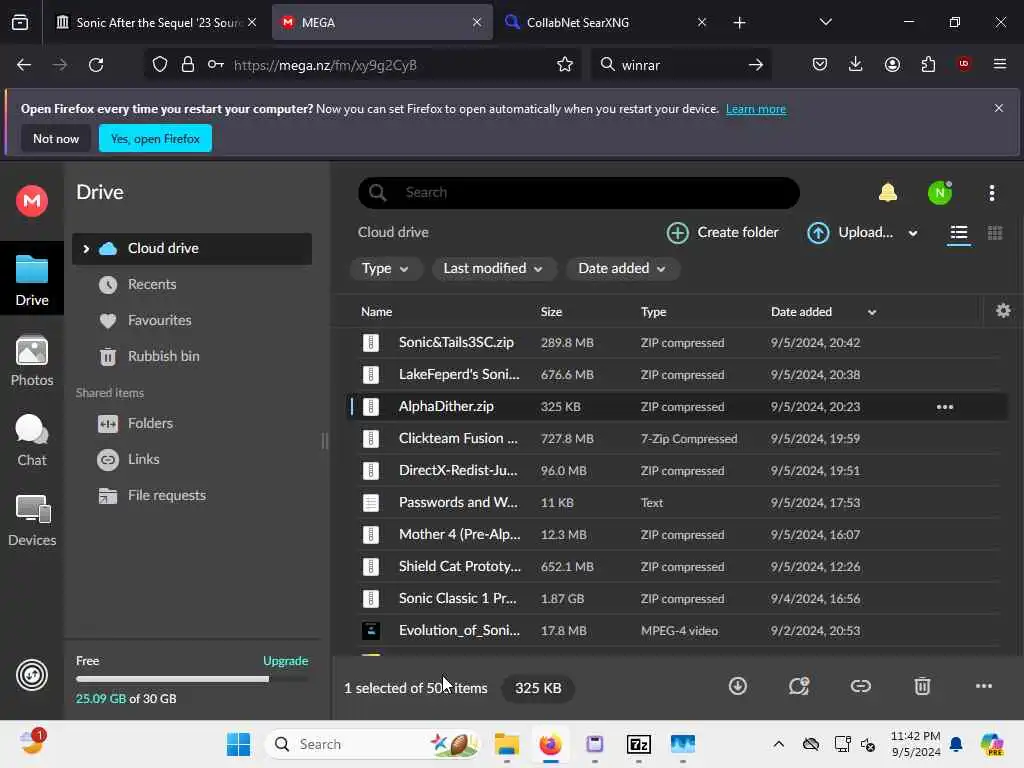Open Save to Pocket icon
1024x768 pixels.
[x=820, y=64]
